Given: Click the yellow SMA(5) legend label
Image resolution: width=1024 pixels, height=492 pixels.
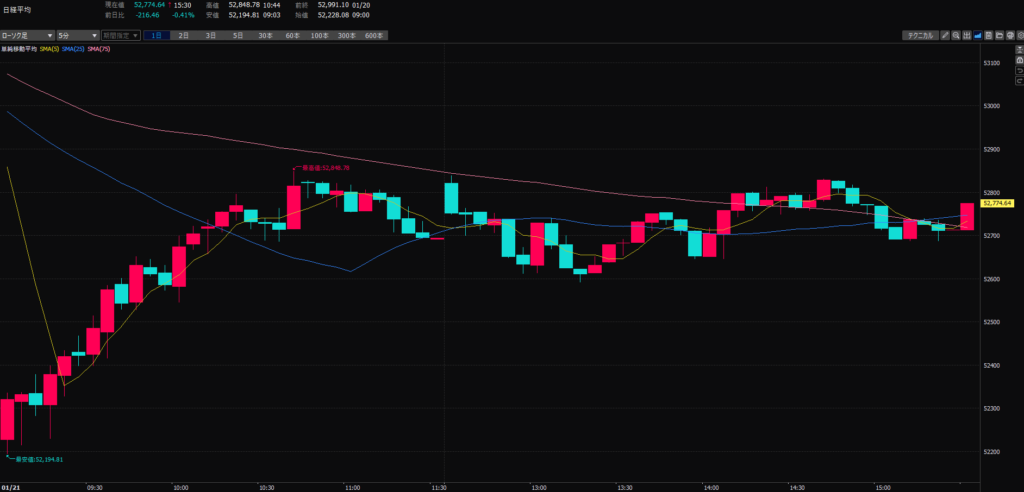Looking at the screenshot, I should click(50, 48).
